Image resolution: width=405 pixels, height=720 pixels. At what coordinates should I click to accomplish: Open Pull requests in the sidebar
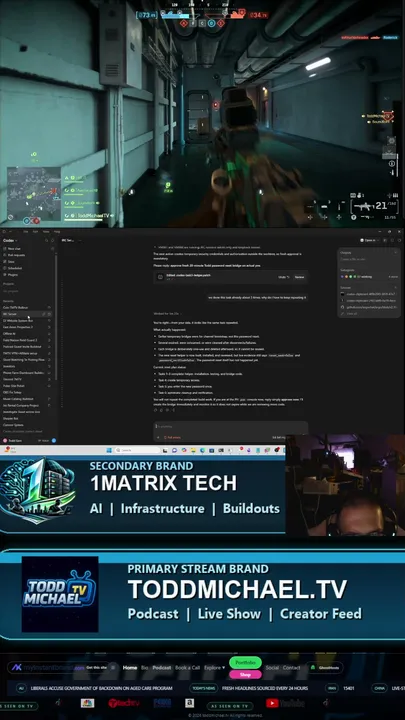[13, 255]
